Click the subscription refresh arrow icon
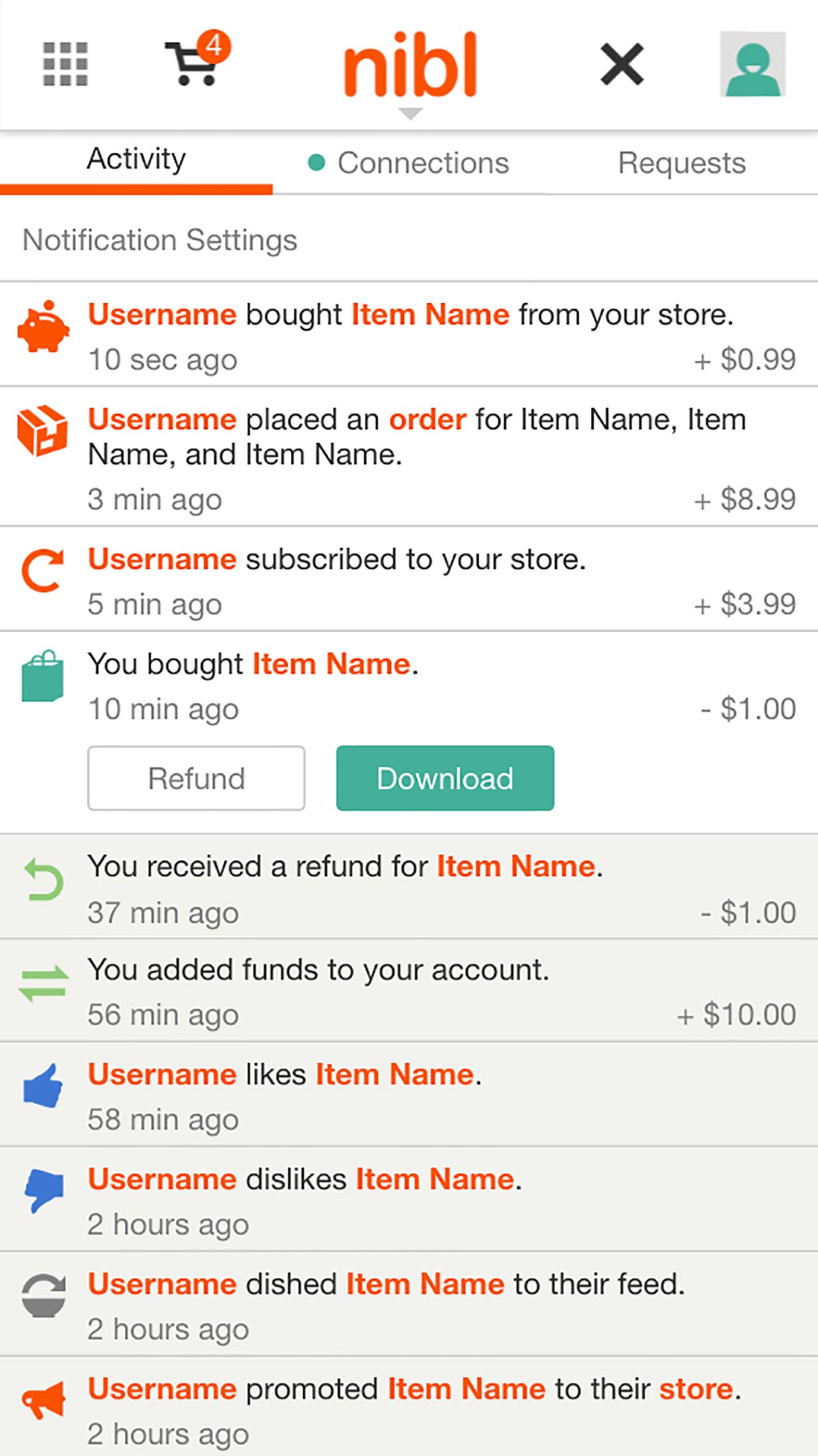 (43, 570)
